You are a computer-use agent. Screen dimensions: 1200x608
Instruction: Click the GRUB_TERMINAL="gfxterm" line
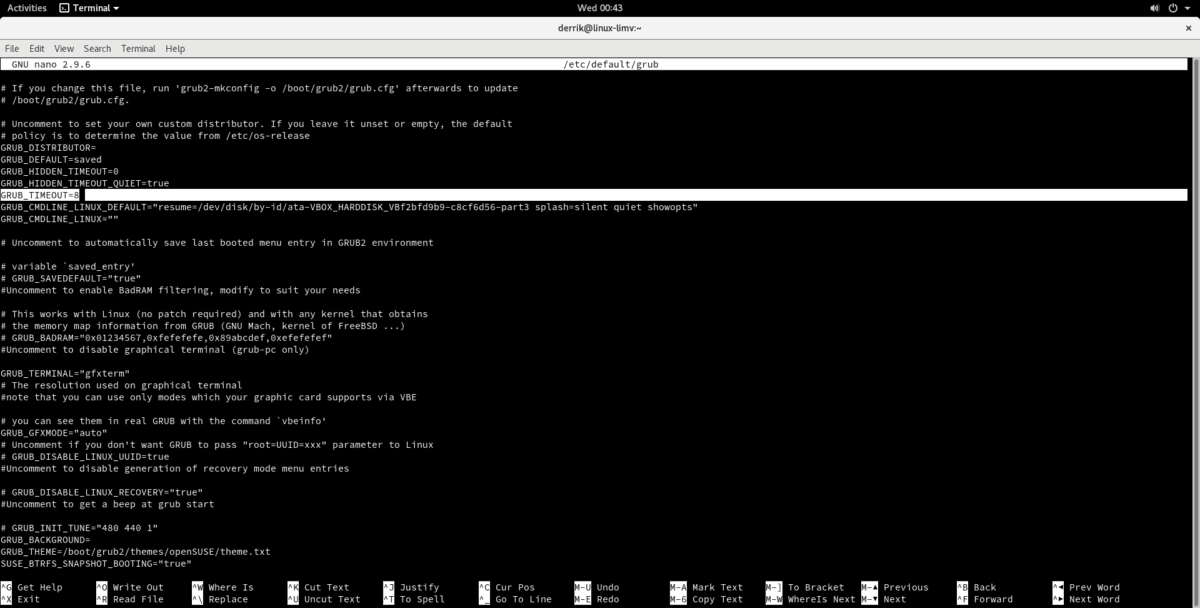65,373
